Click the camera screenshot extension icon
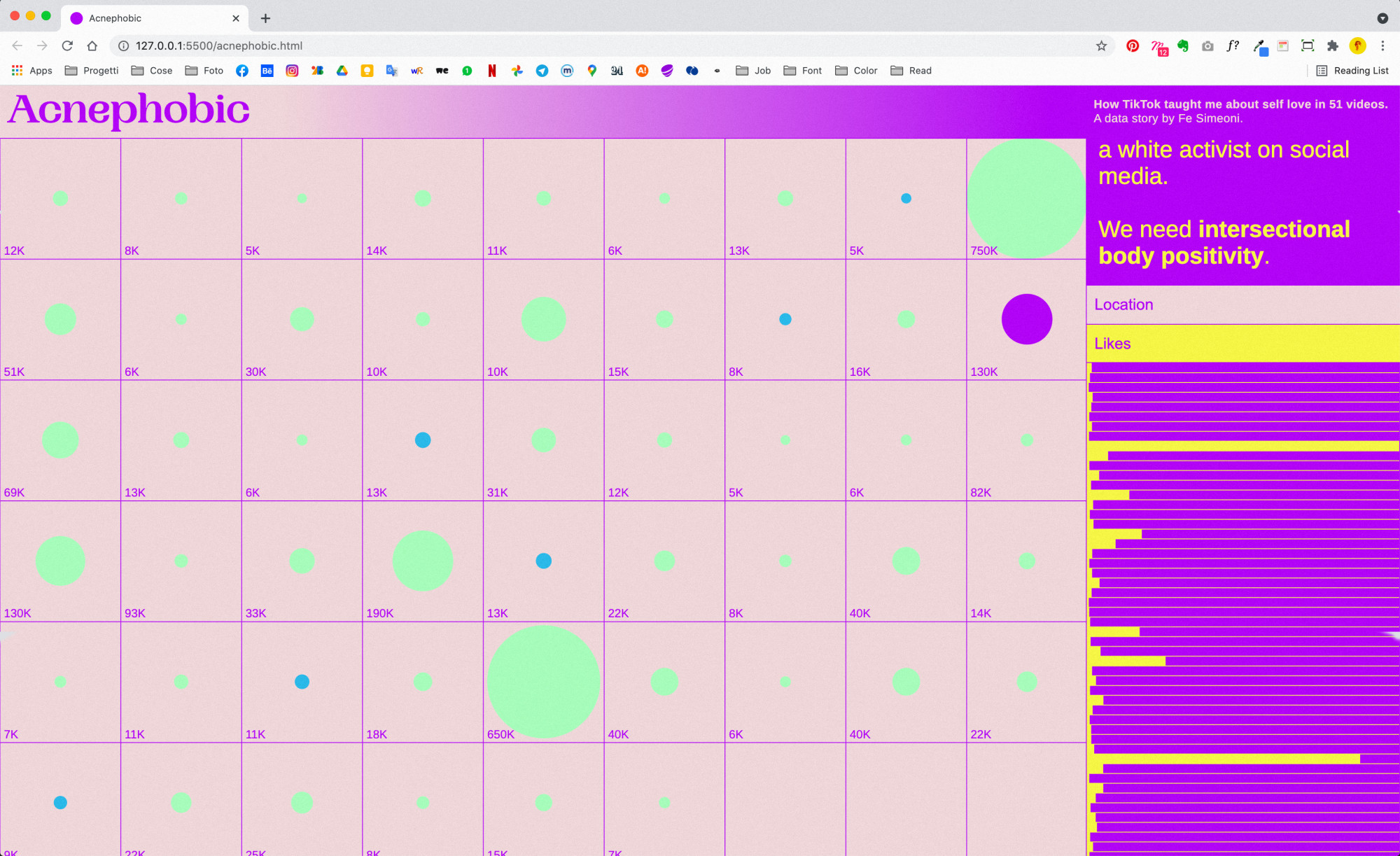Image resolution: width=1400 pixels, height=856 pixels. pos(1207,45)
